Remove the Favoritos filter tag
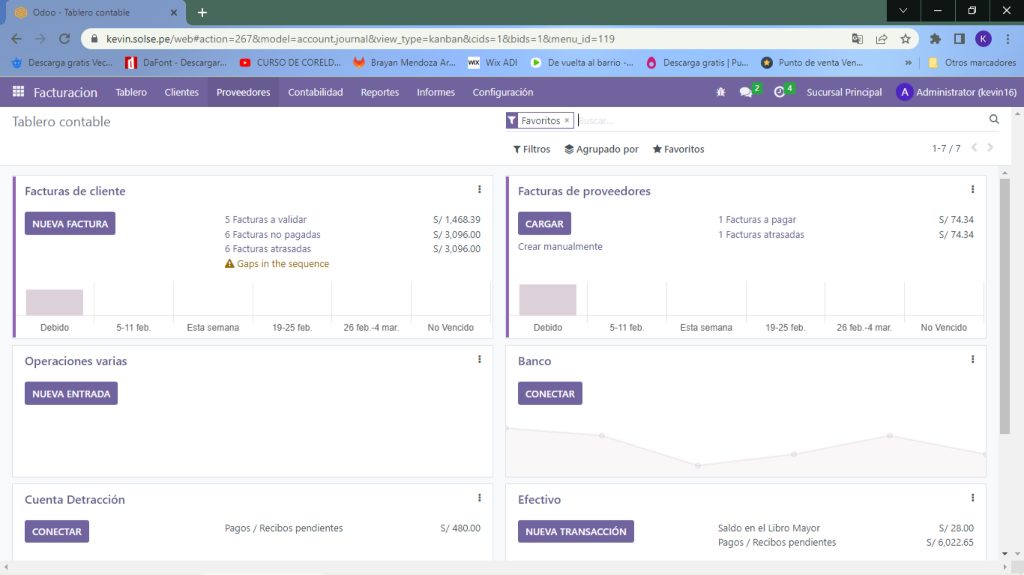 (x=567, y=120)
